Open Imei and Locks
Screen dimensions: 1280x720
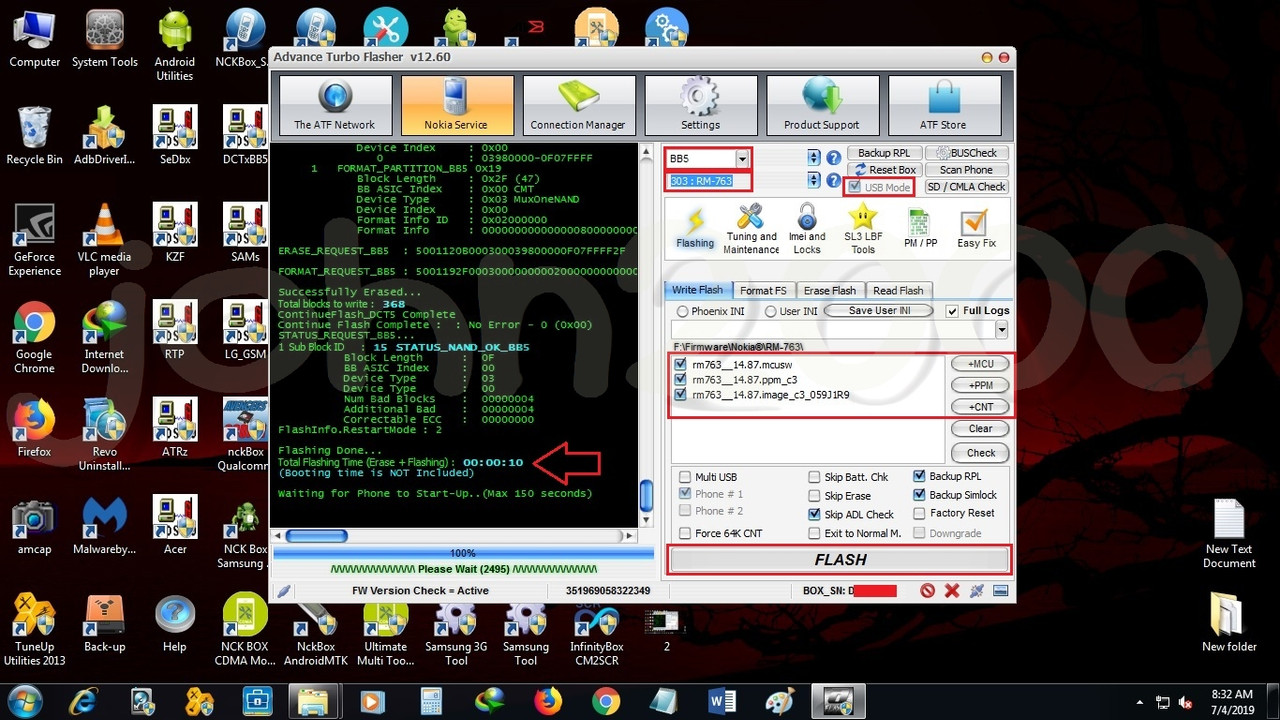tap(806, 229)
